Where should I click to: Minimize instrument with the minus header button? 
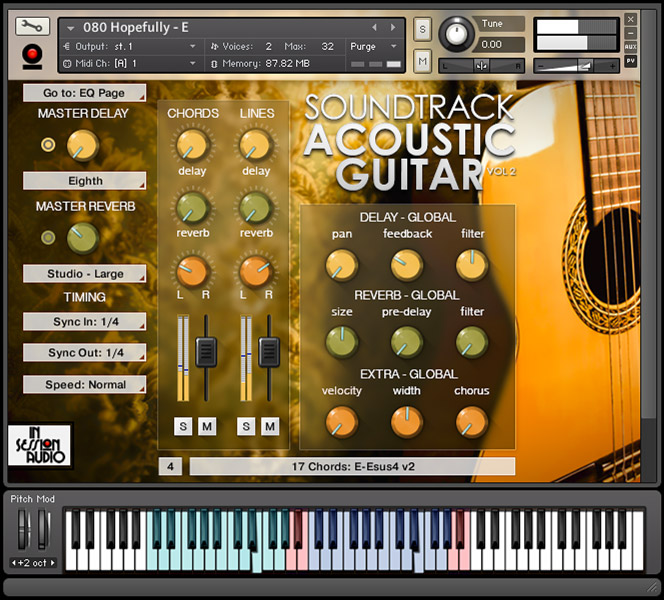click(x=631, y=33)
